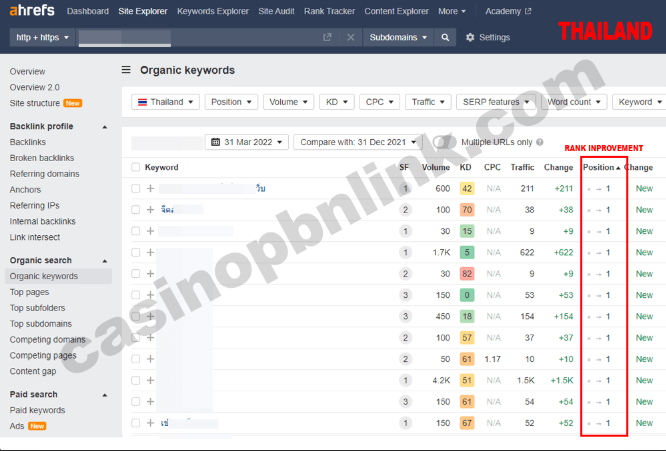Open the KD filter dropdown
Screen dimensions: 666x451
pos(336,102)
